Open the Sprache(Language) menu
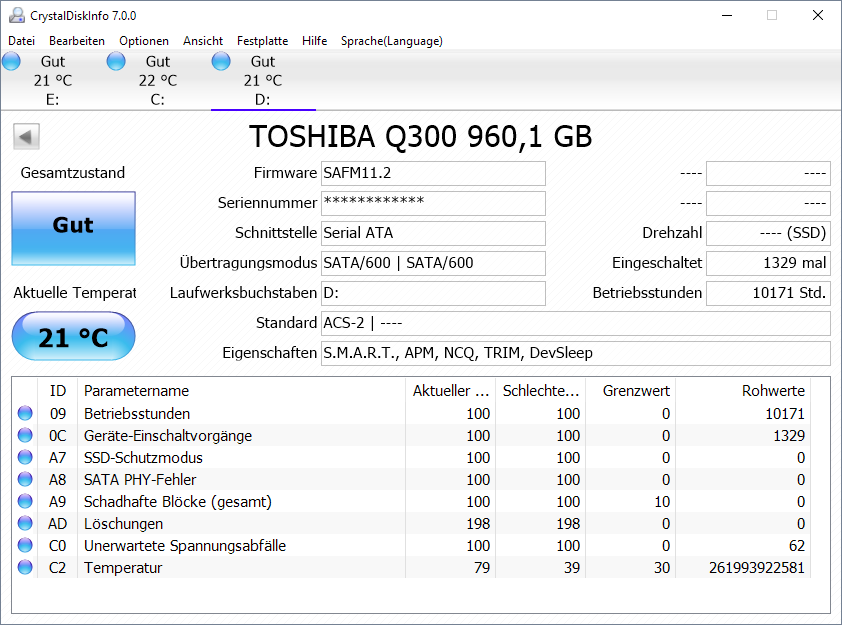This screenshot has height=625, width=842. coord(392,41)
